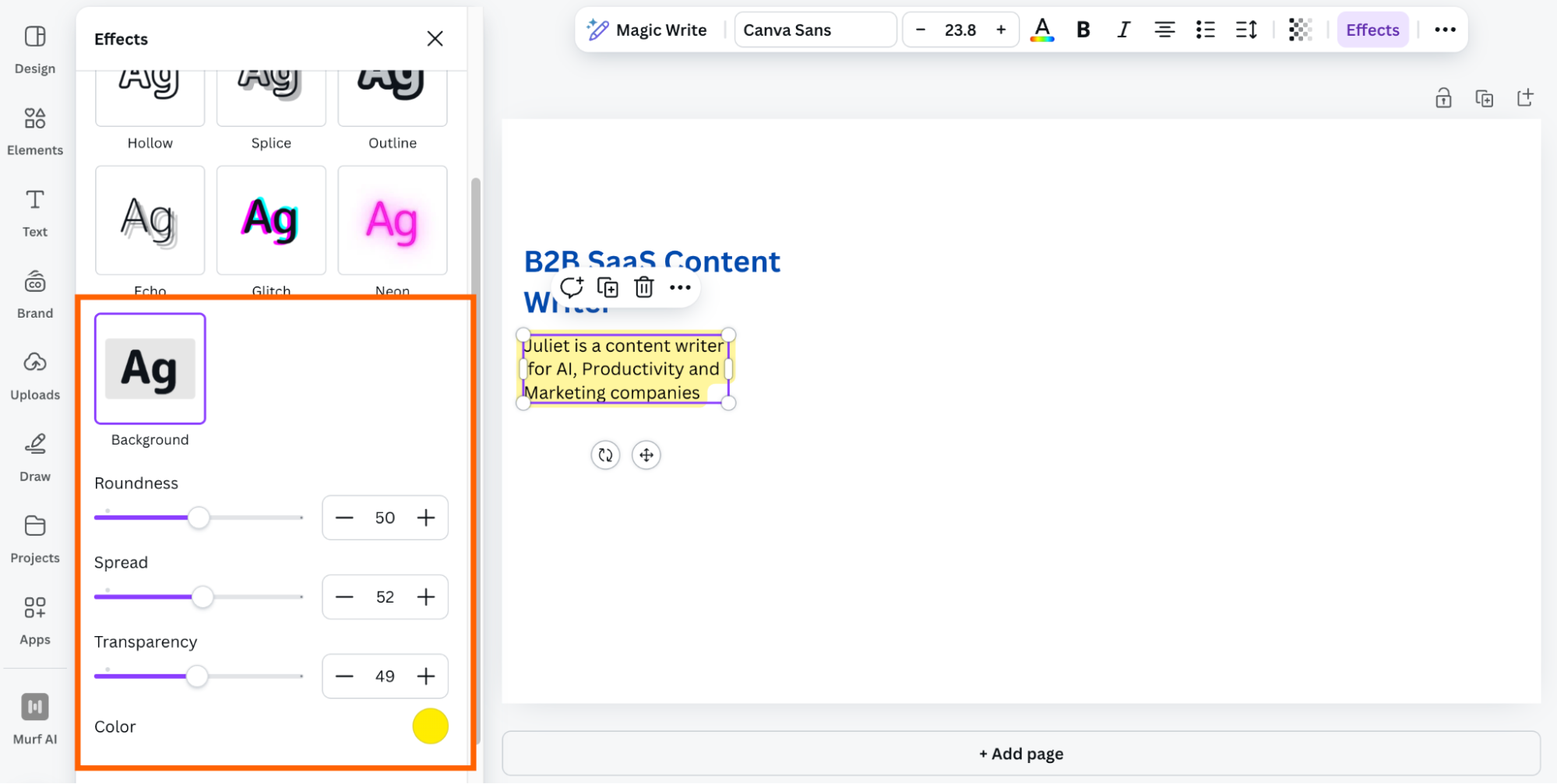Decrease font size with minus button
This screenshot has height=784, width=1557.
(x=921, y=30)
